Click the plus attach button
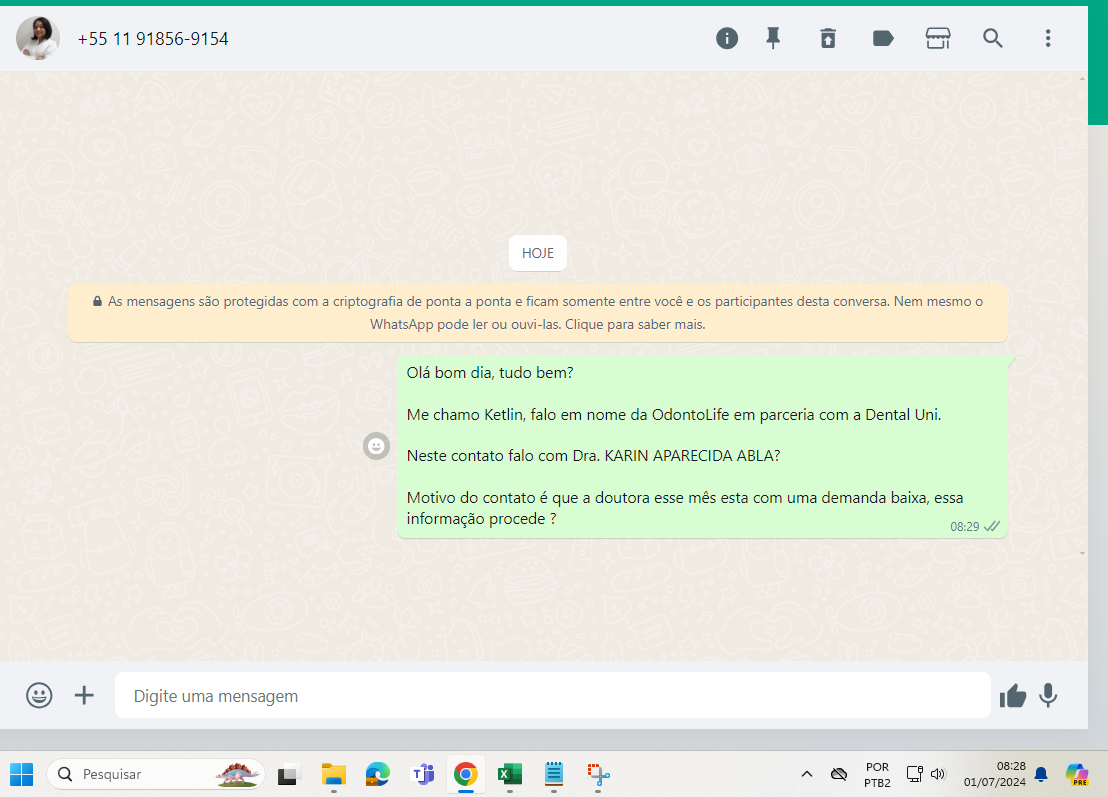Screen dimensions: 1108x797 pos(85,695)
